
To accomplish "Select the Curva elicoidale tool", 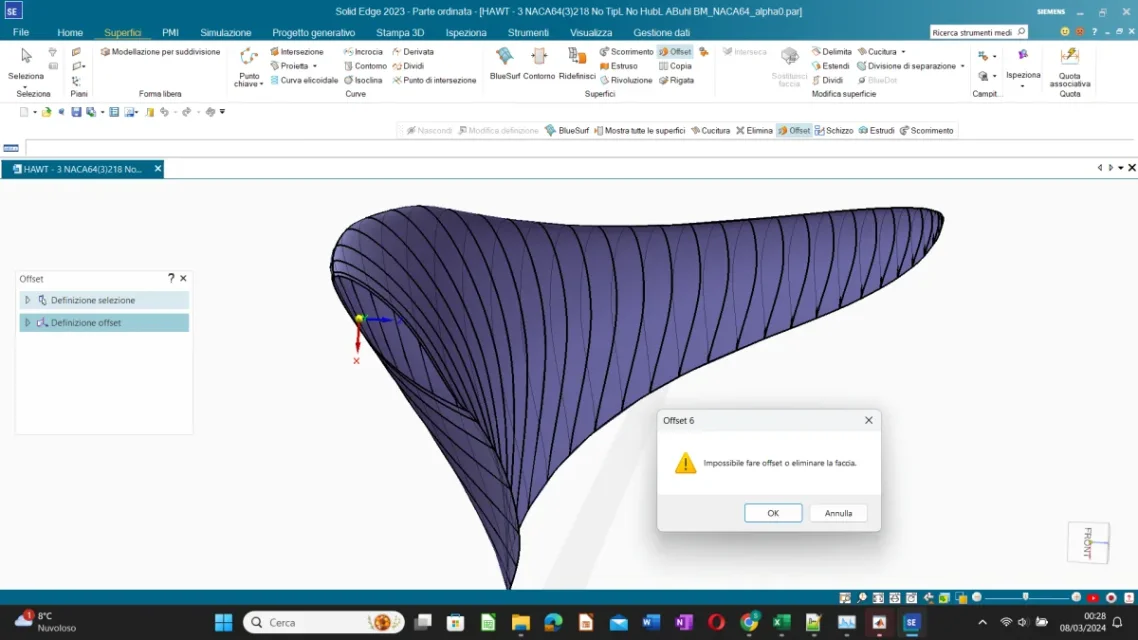I will coord(304,81).
